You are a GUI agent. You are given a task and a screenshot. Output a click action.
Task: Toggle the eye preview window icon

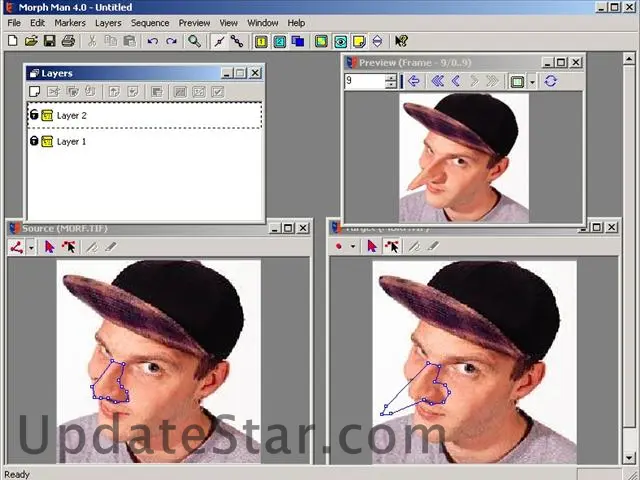coord(340,41)
